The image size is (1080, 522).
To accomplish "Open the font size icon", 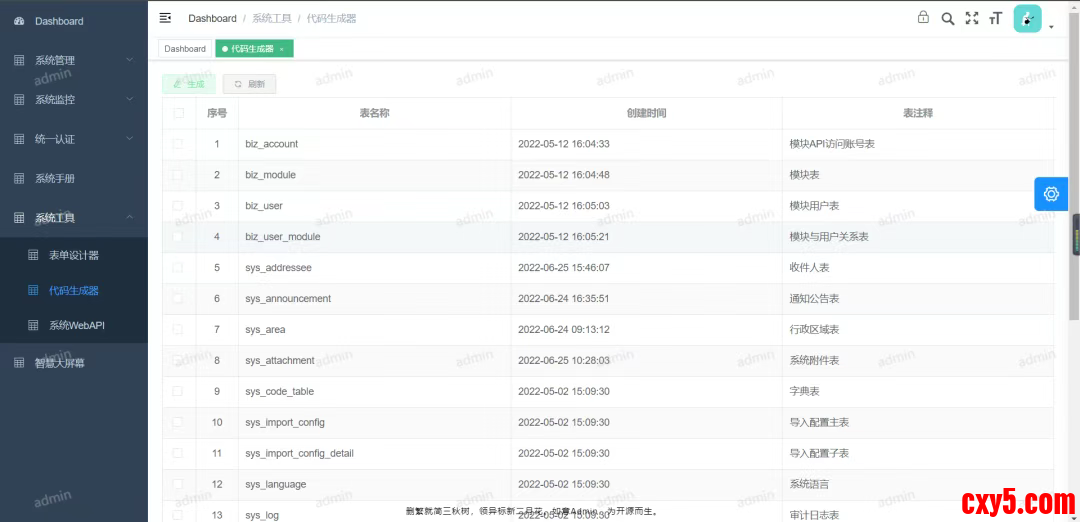I will (x=995, y=18).
